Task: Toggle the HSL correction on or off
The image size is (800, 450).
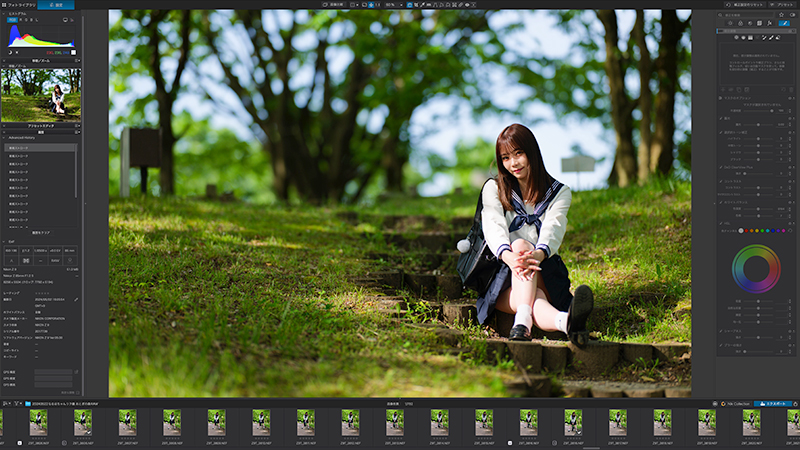Action: 721,223
